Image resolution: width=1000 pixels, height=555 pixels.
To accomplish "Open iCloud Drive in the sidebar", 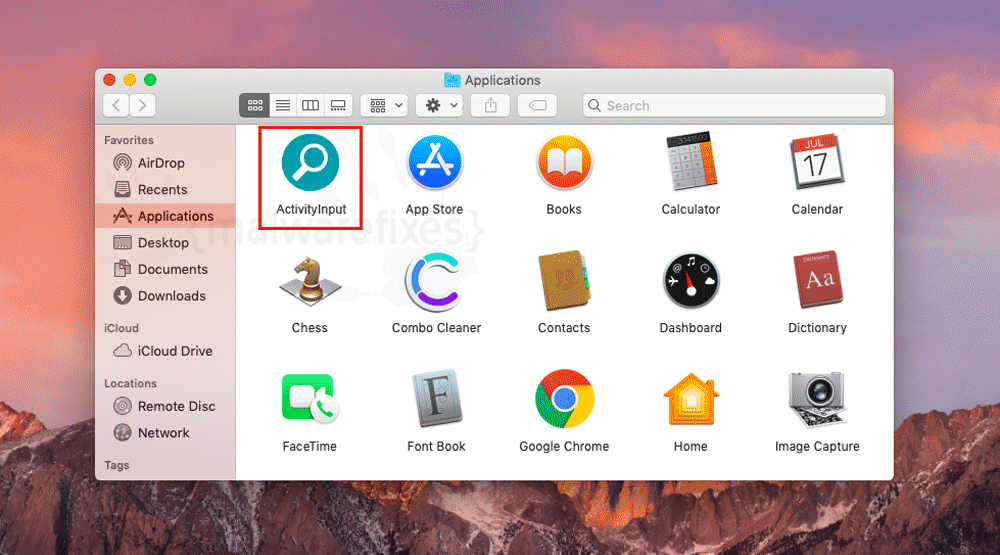I will [165, 351].
